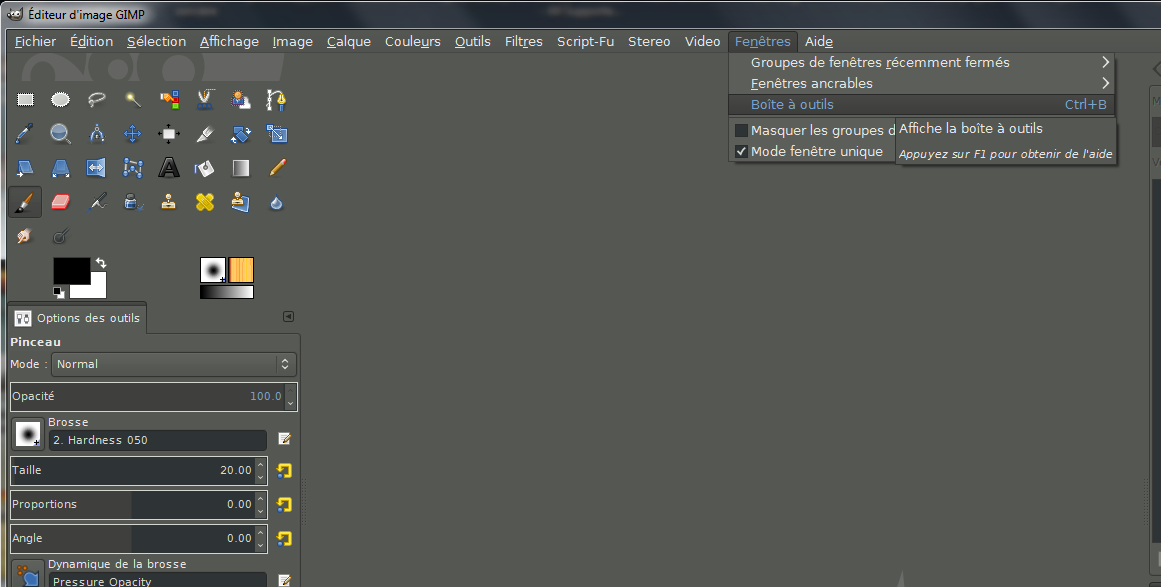Edit the brush 2. Hardness 050
The height and width of the screenshot is (587, 1161).
(x=284, y=439)
